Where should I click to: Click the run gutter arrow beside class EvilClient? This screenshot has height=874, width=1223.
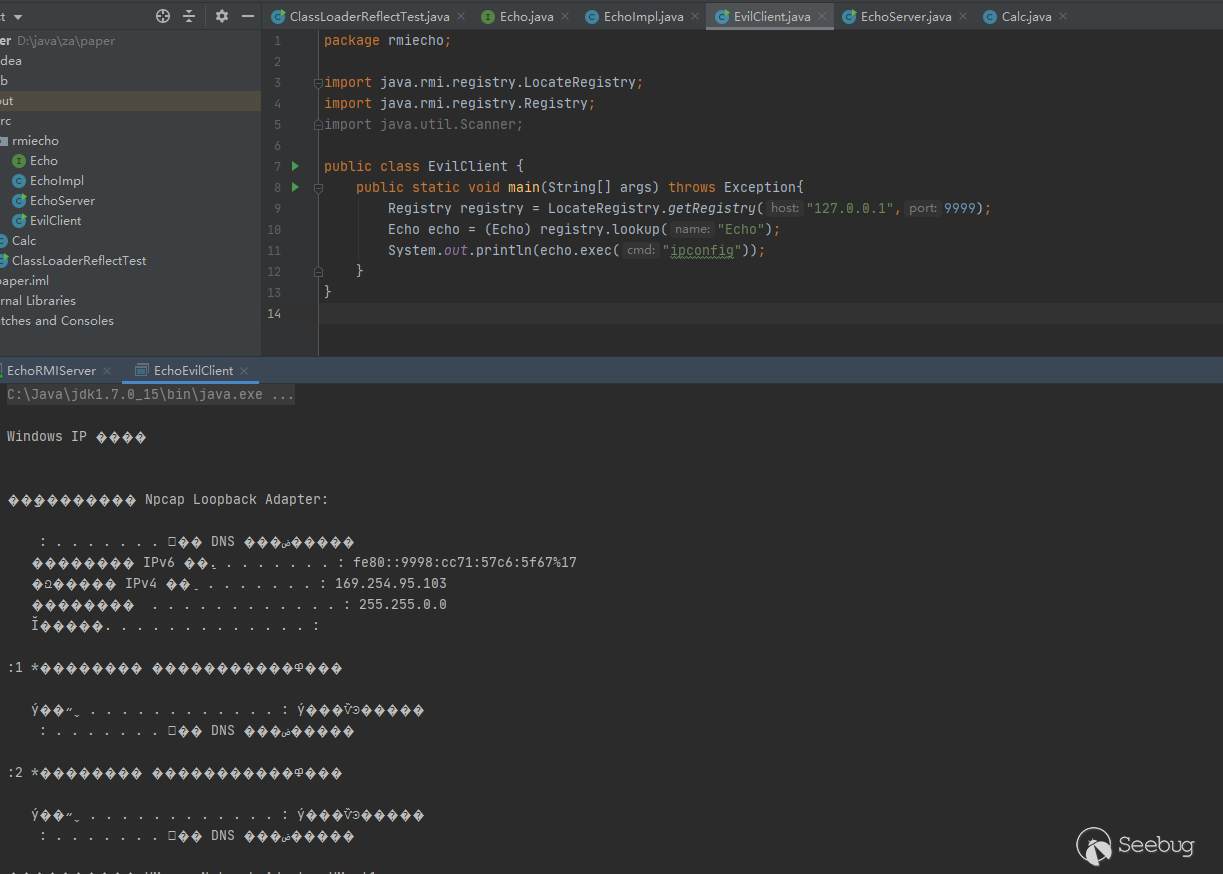pyautogui.click(x=295, y=166)
